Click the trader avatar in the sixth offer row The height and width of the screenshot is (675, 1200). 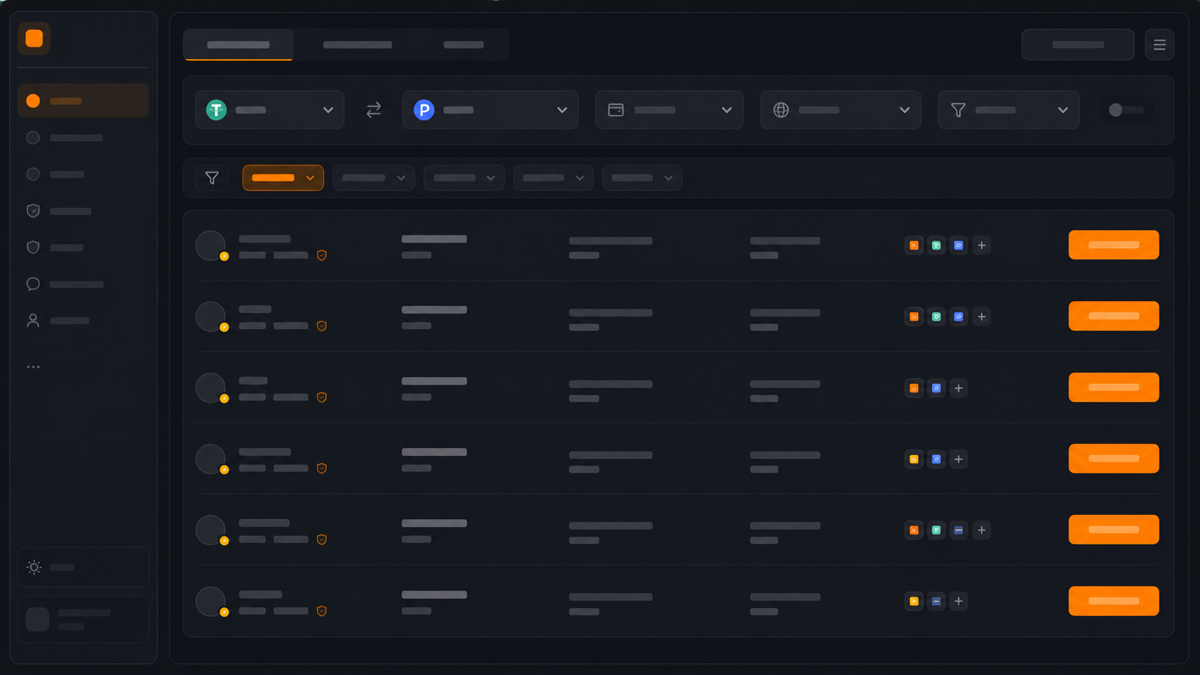point(210,601)
